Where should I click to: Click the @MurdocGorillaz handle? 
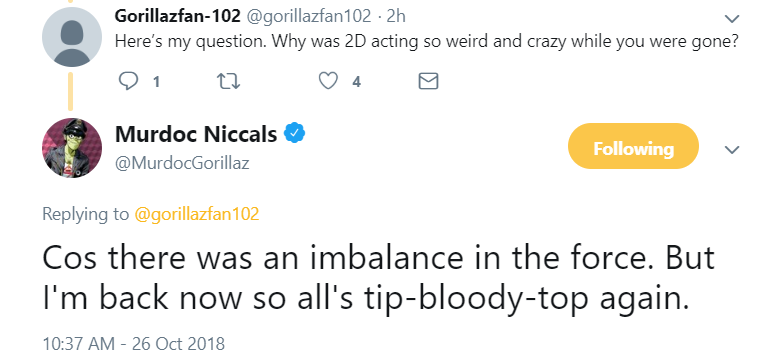point(182,163)
